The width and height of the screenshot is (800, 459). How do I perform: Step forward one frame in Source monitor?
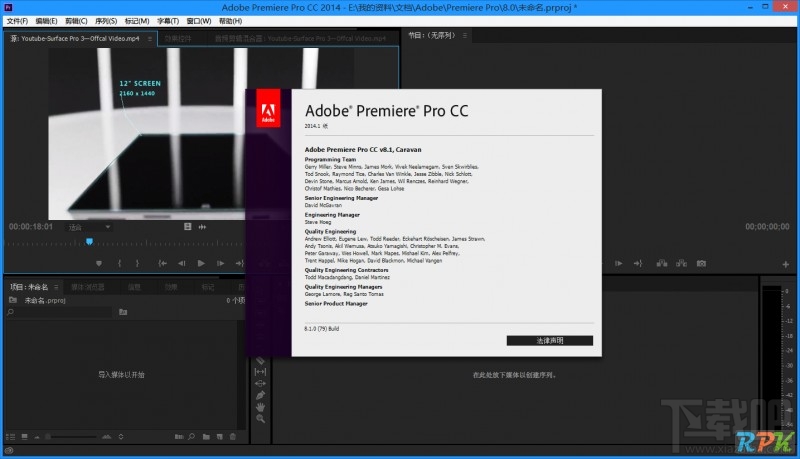[220, 263]
